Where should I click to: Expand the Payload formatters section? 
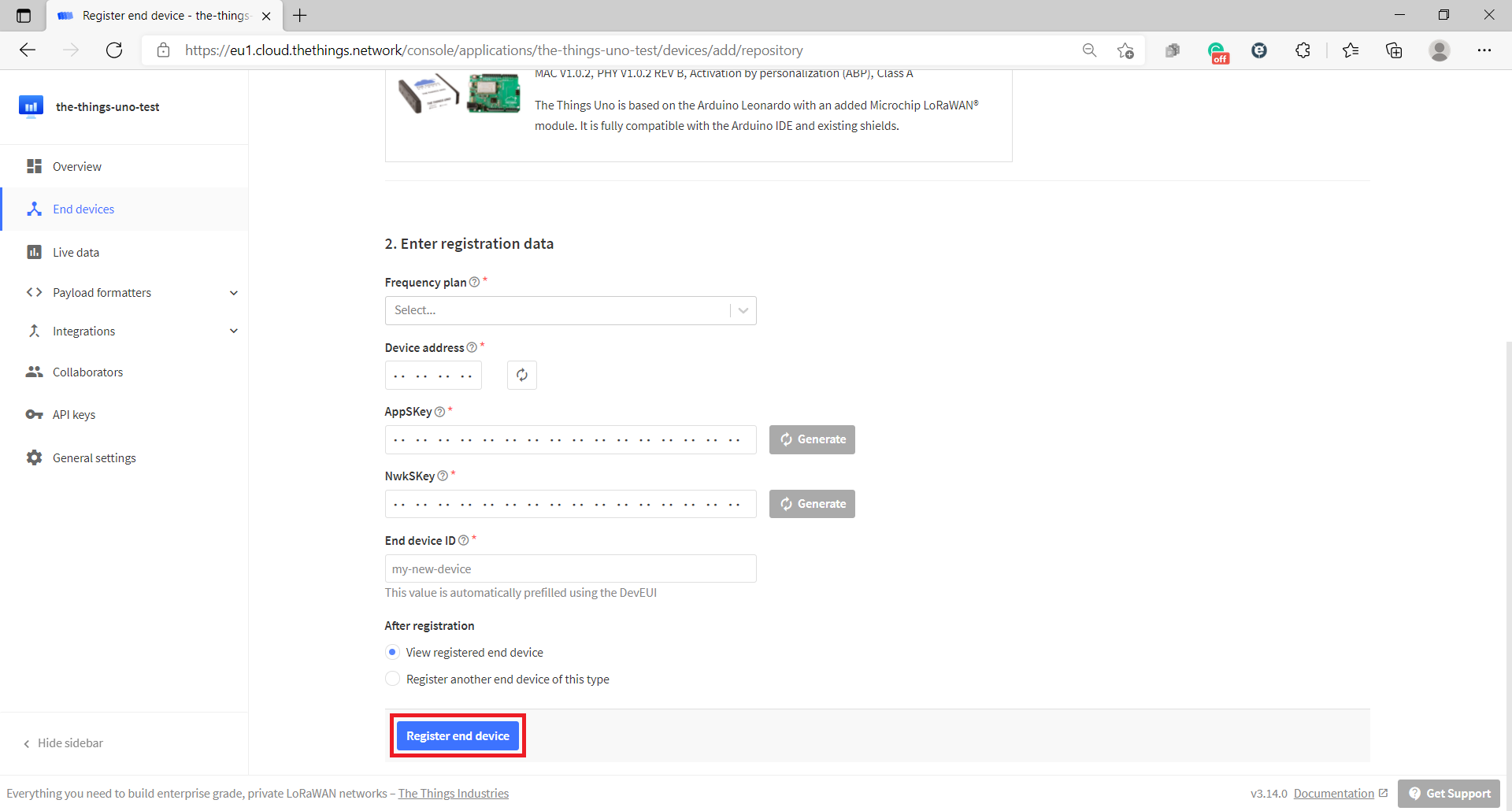point(234,292)
